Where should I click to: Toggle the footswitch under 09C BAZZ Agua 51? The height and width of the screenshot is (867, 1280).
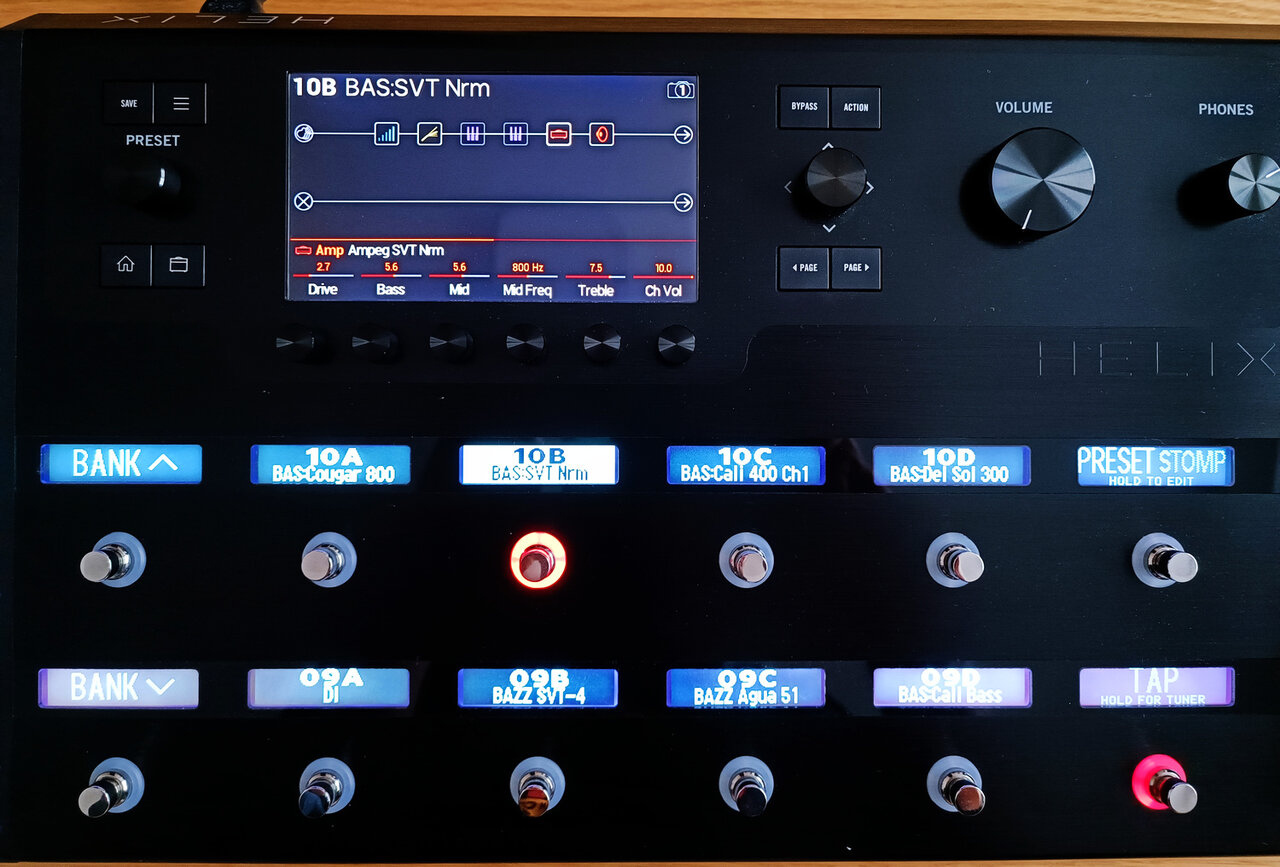pyautogui.click(x=746, y=788)
